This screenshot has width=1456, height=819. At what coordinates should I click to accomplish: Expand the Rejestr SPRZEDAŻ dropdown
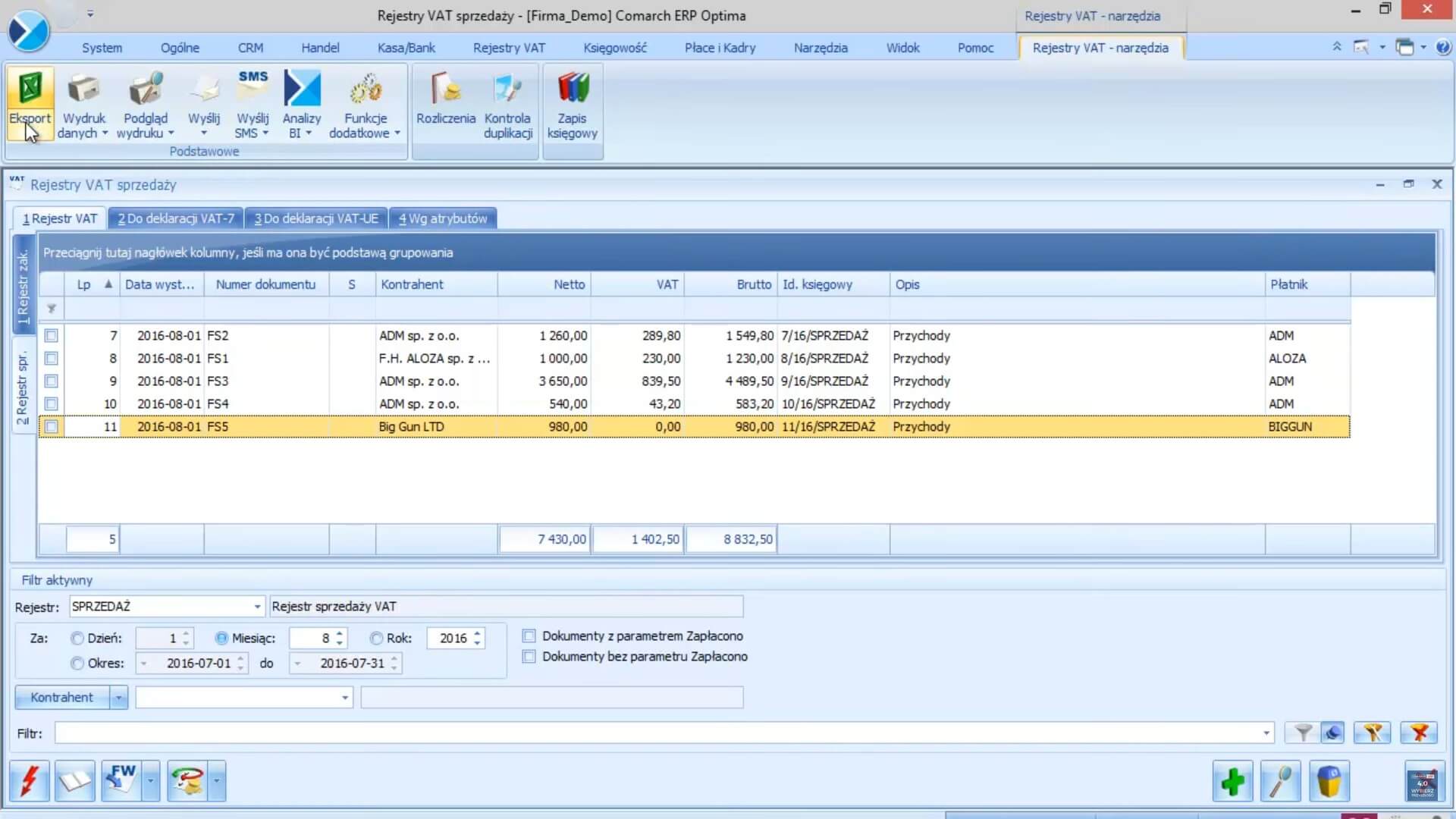257,606
